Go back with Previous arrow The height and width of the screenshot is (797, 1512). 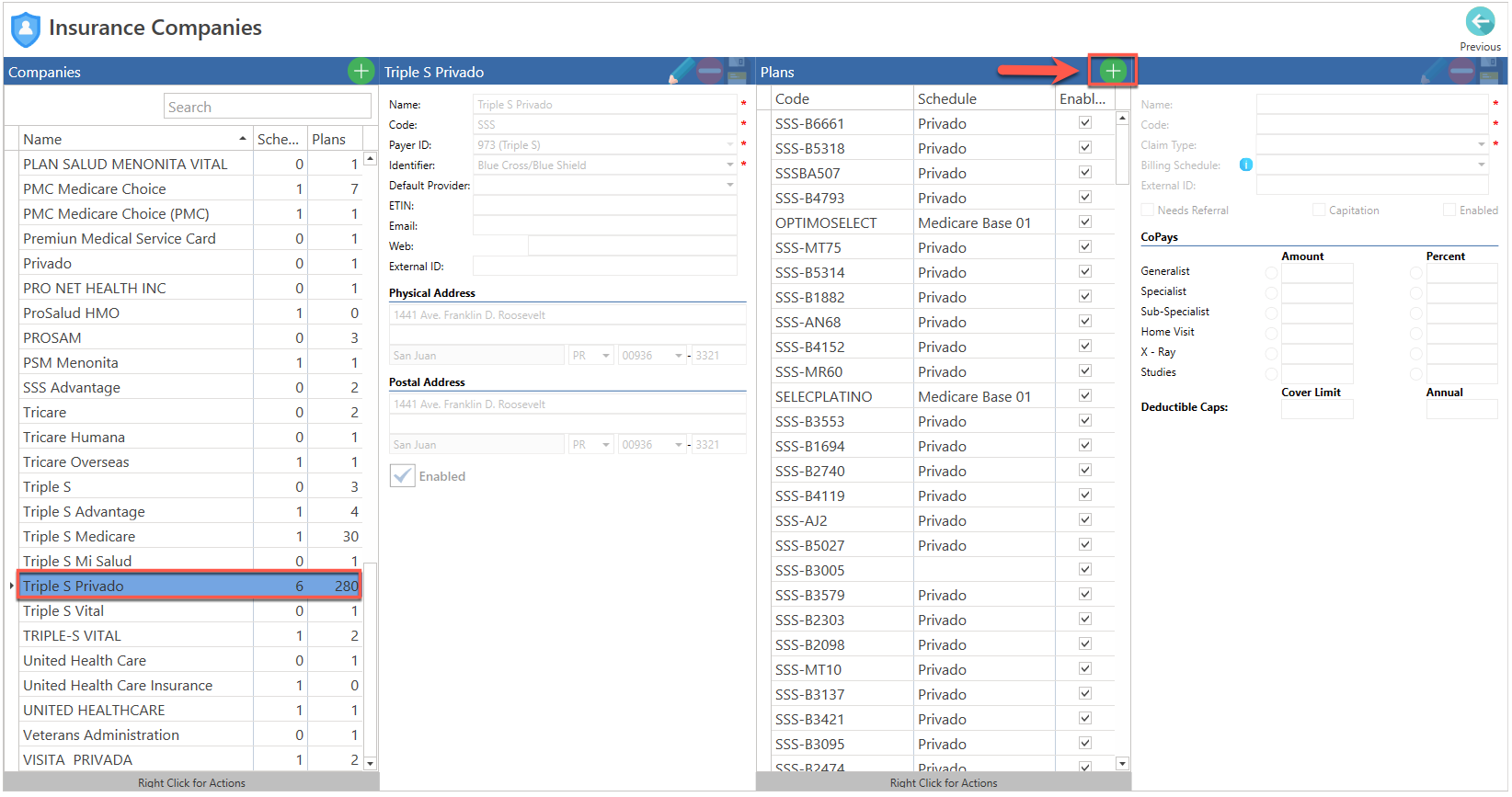pos(1480,22)
